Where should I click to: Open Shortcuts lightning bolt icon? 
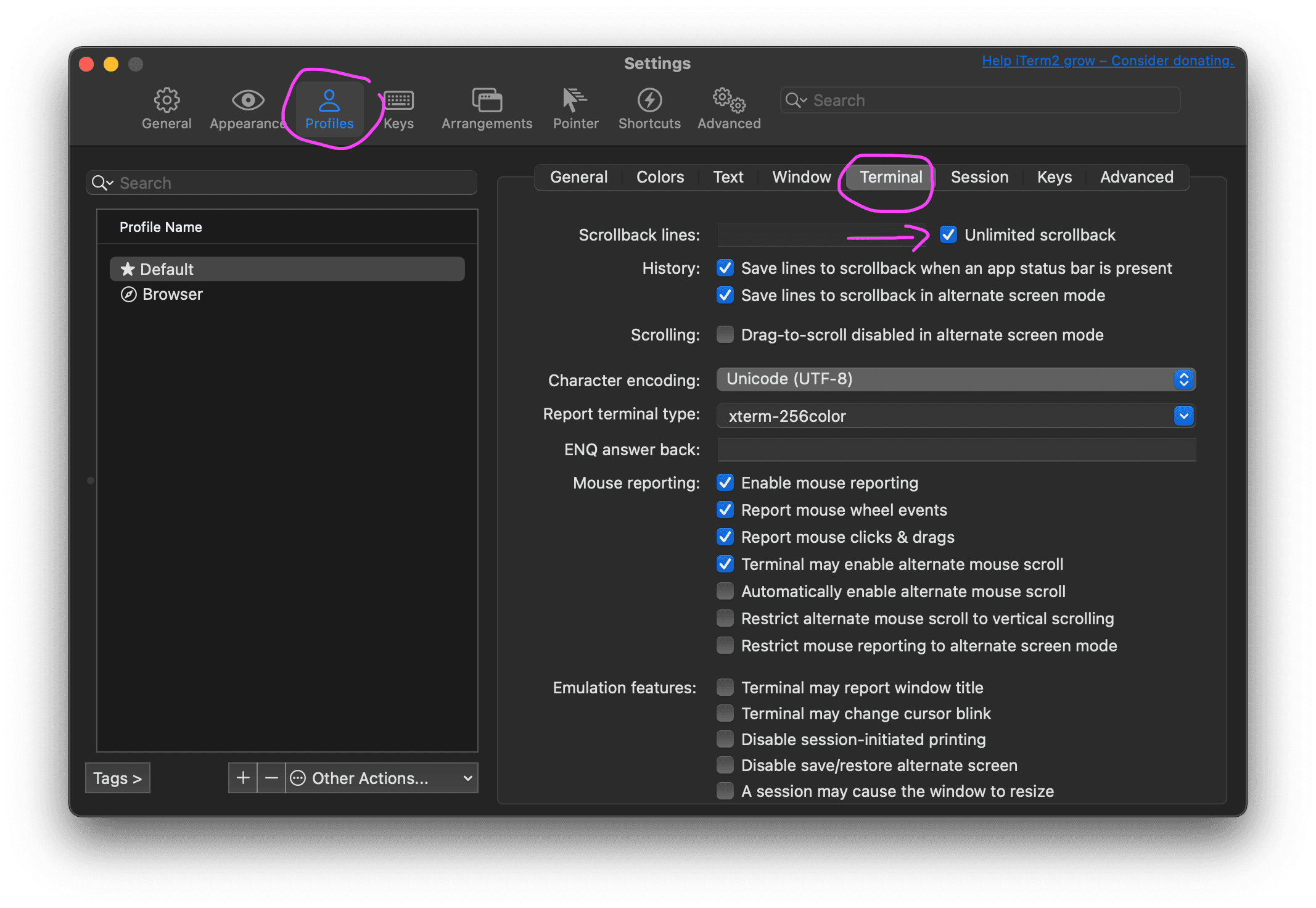pyautogui.click(x=649, y=100)
